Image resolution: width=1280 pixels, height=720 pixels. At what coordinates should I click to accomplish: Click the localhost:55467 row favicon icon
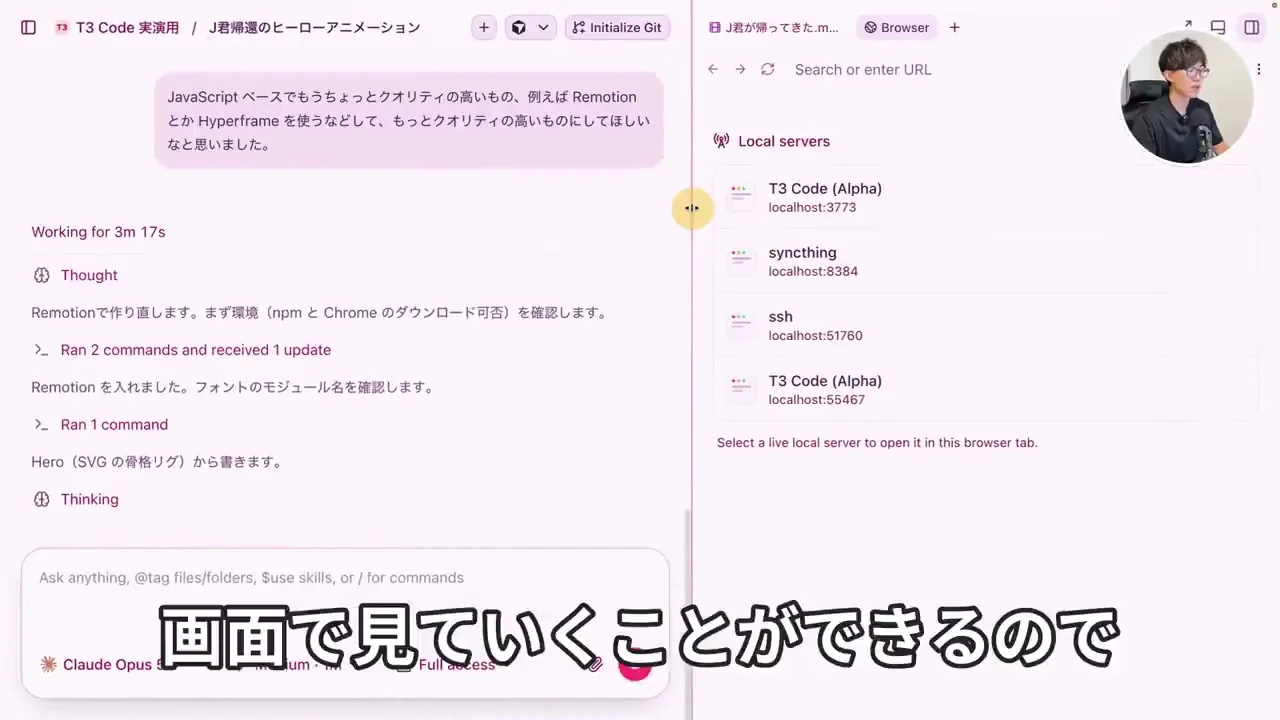(740, 389)
